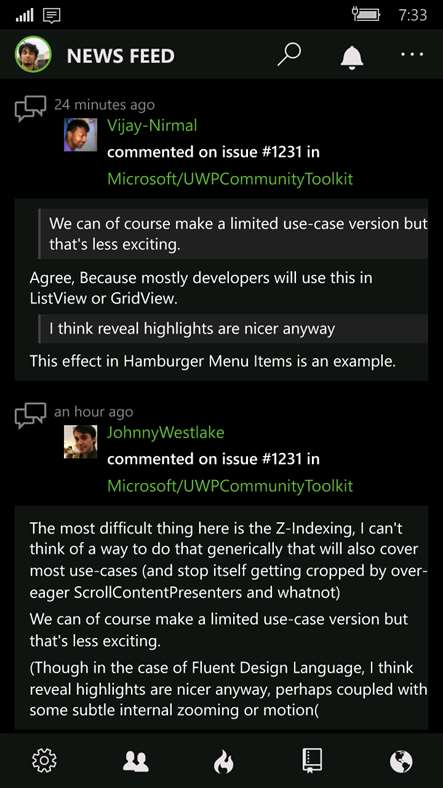Open the three-dots more options menu
Image resolution: width=443 pixels, height=788 pixels.
(x=412, y=54)
